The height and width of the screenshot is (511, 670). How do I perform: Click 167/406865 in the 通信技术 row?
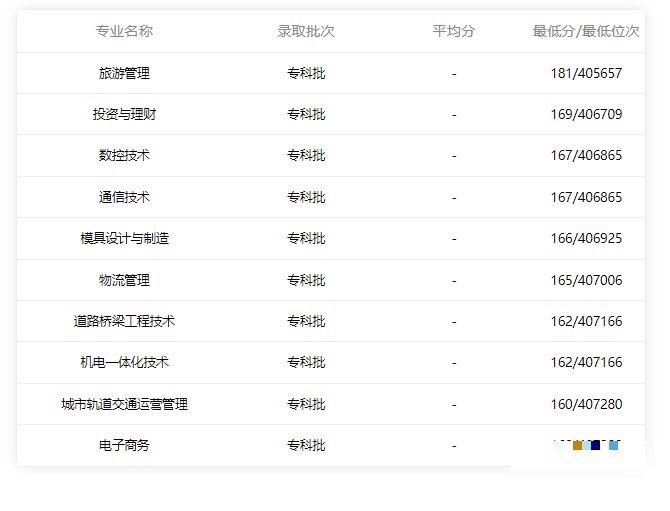586,197
